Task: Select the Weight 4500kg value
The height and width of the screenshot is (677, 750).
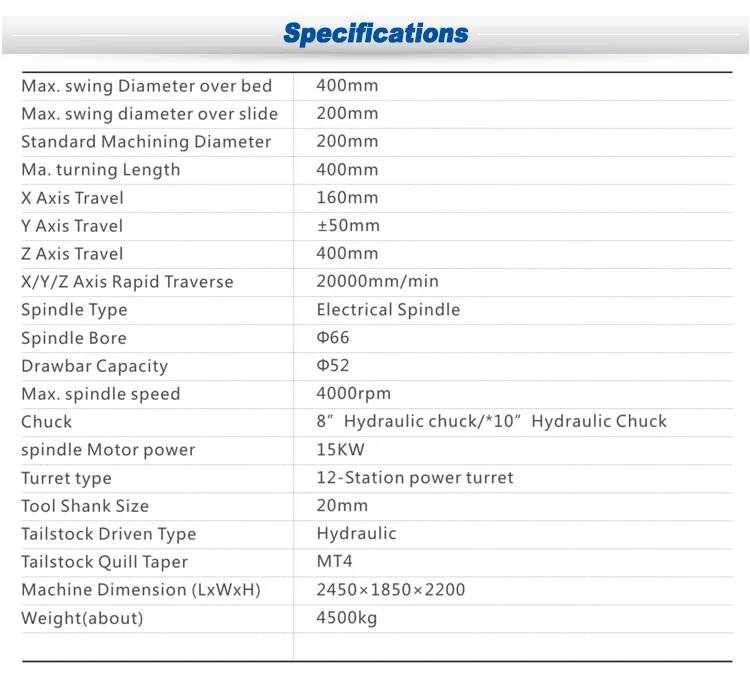Action: tap(346, 618)
